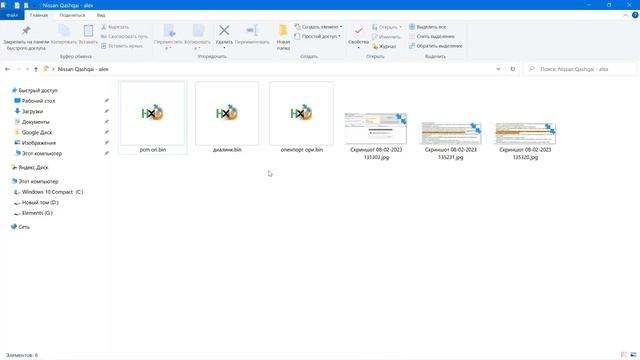The width and height of the screenshot is (640, 360).
Task: Switch to details view icon in status bar
Action: tap(624, 355)
